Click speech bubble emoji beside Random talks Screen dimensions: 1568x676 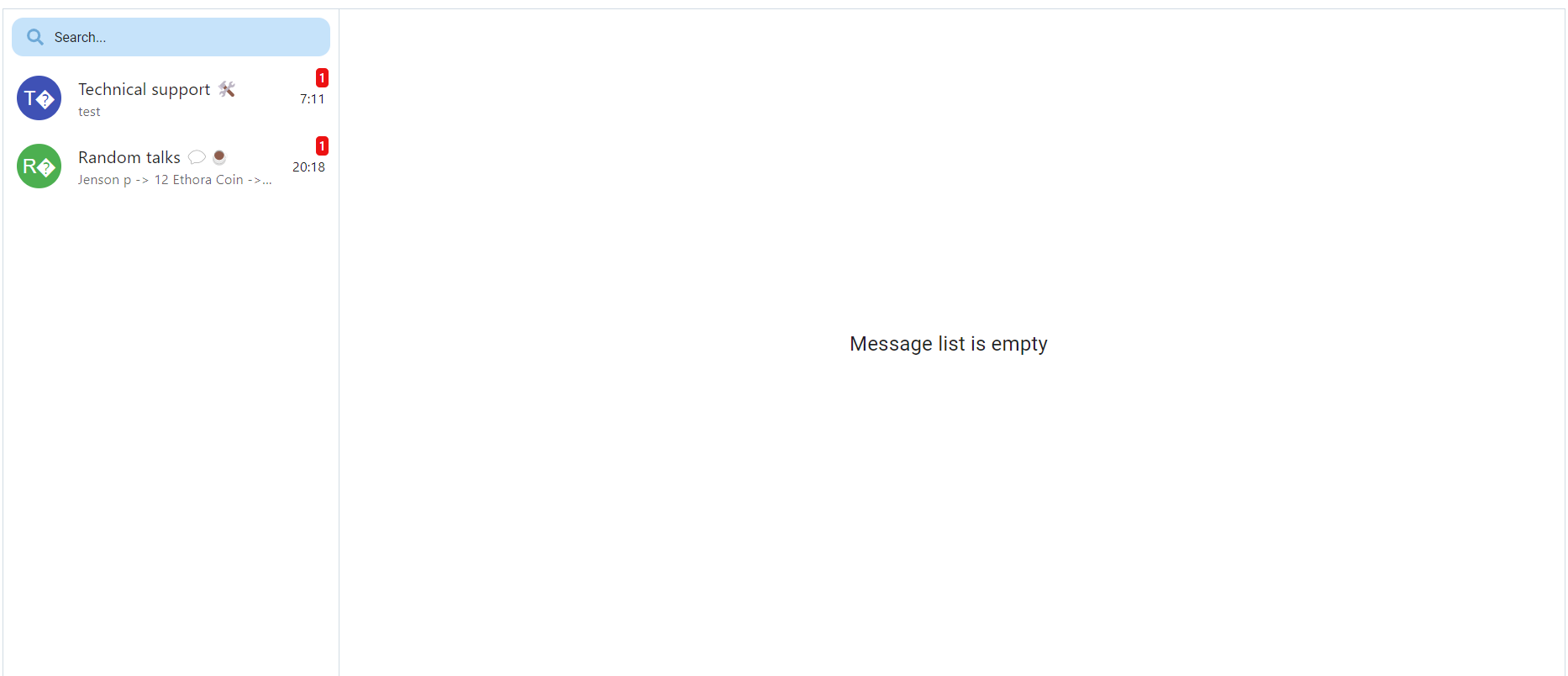point(197,157)
